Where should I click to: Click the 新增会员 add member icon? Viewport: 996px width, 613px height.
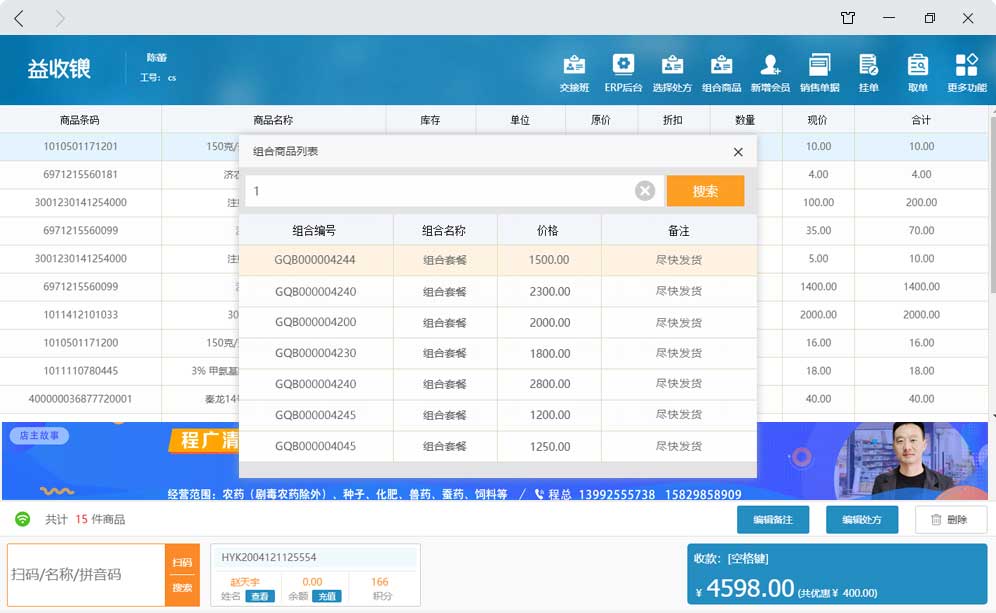pos(770,72)
